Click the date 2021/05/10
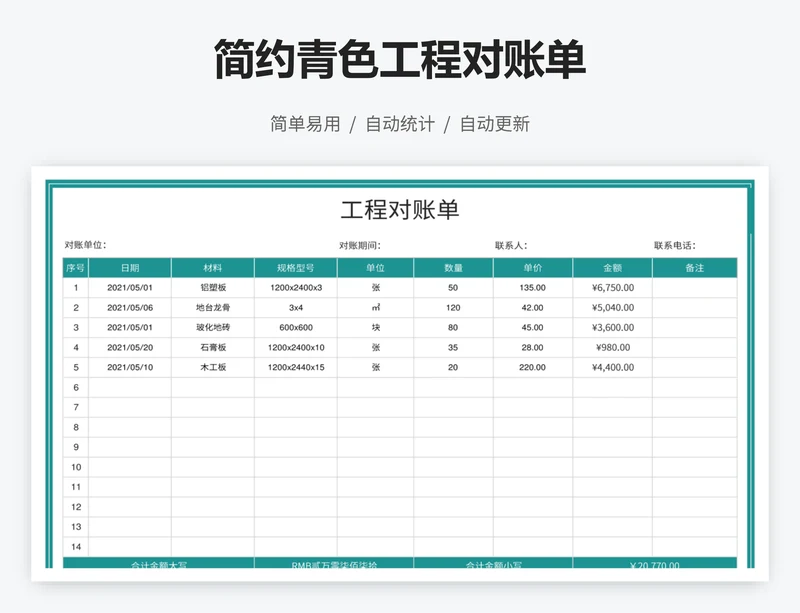 130,367
